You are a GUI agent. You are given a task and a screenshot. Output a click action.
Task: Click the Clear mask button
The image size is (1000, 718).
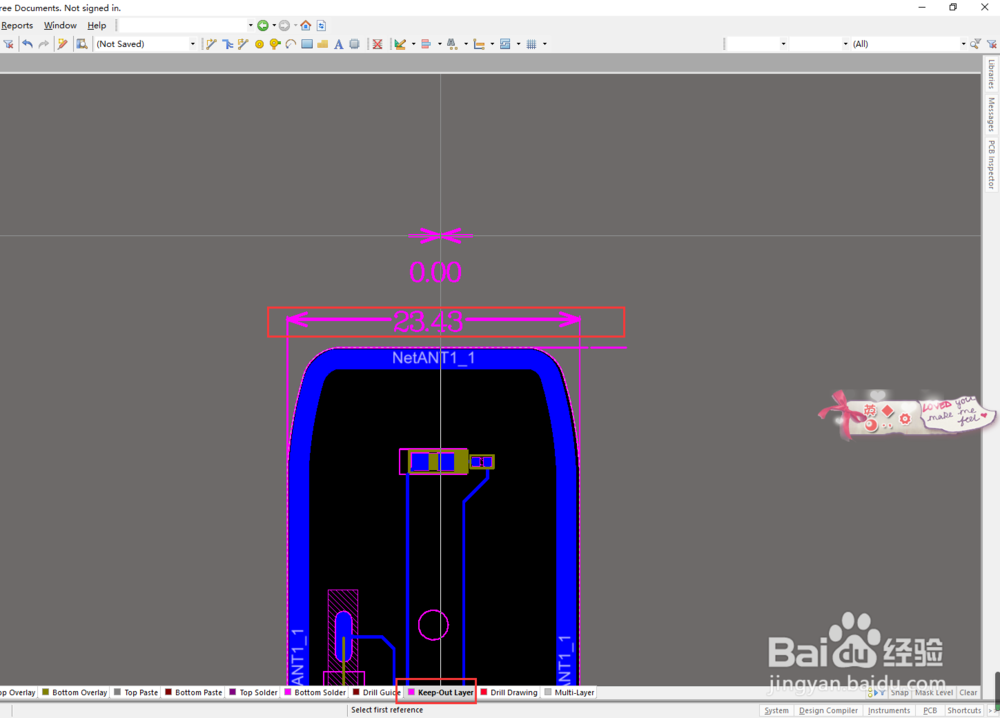tap(968, 692)
